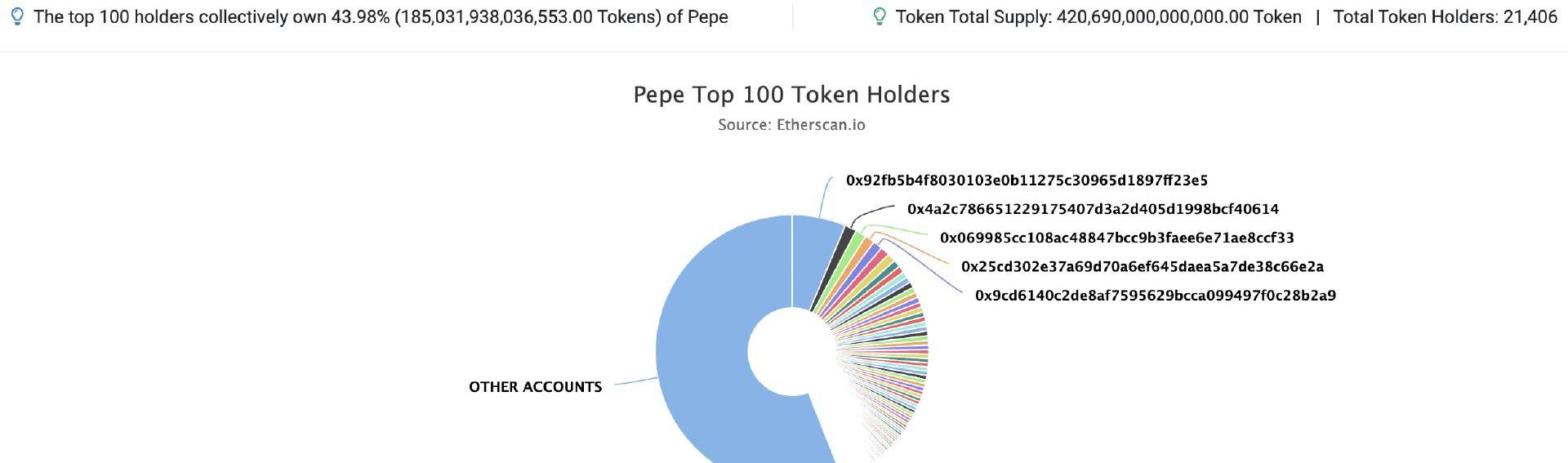The image size is (1568, 463).
Task: Click the Source: Etherscan.io subtitle
Action: tap(791, 125)
